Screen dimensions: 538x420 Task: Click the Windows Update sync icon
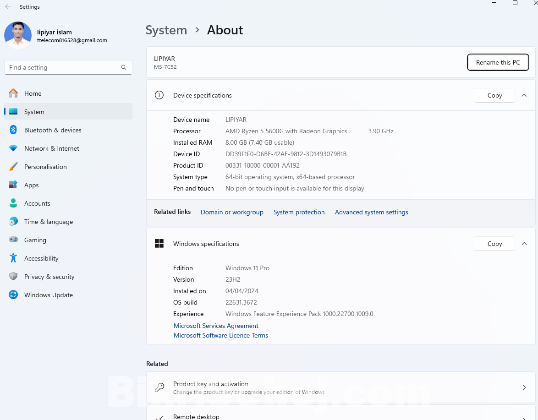[x=13, y=294]
